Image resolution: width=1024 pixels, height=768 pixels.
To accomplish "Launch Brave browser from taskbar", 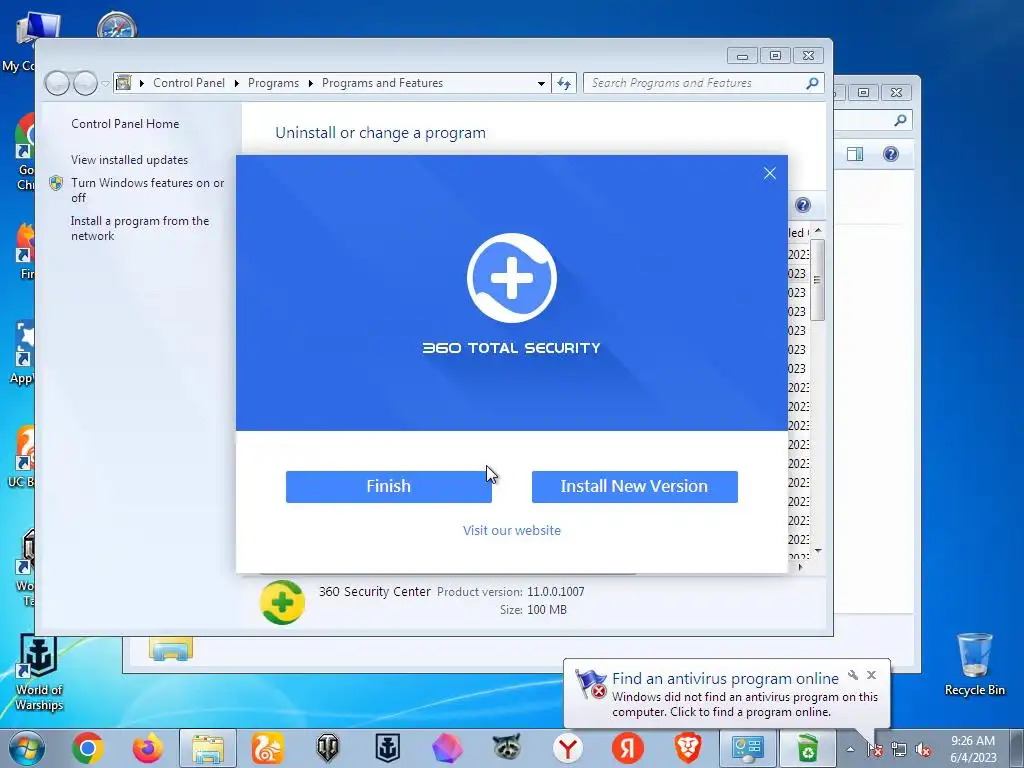I will [688, 748].
